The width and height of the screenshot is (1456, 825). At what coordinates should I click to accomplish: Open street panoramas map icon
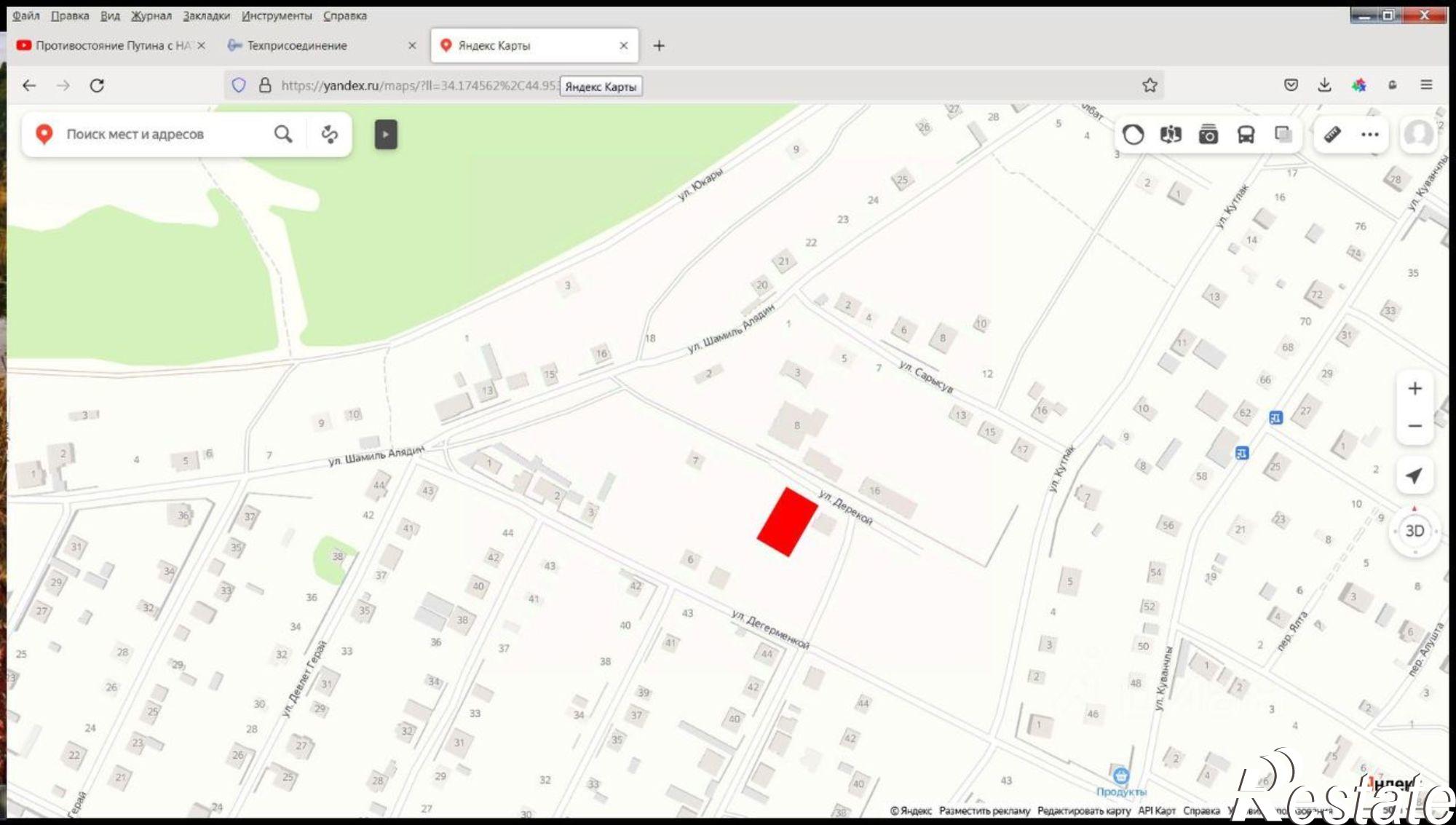[1171, 135]
